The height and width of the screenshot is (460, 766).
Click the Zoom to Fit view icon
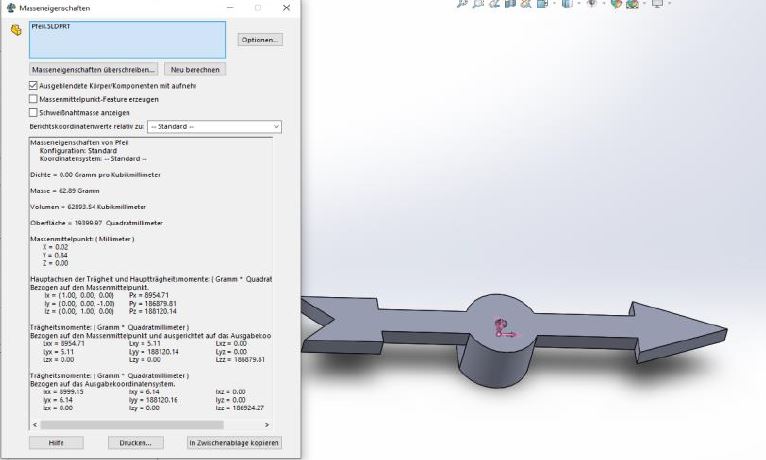click(x=463, y=4)
